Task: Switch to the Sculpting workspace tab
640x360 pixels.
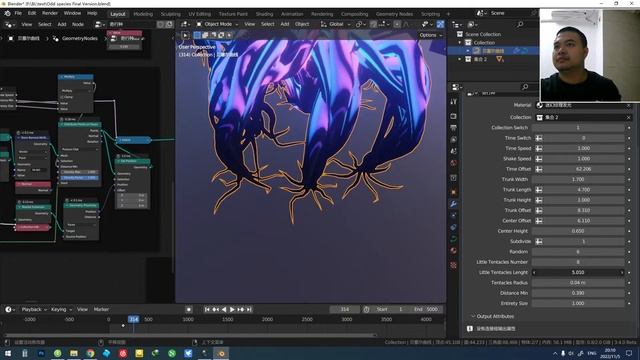Action: pos(171,14)
